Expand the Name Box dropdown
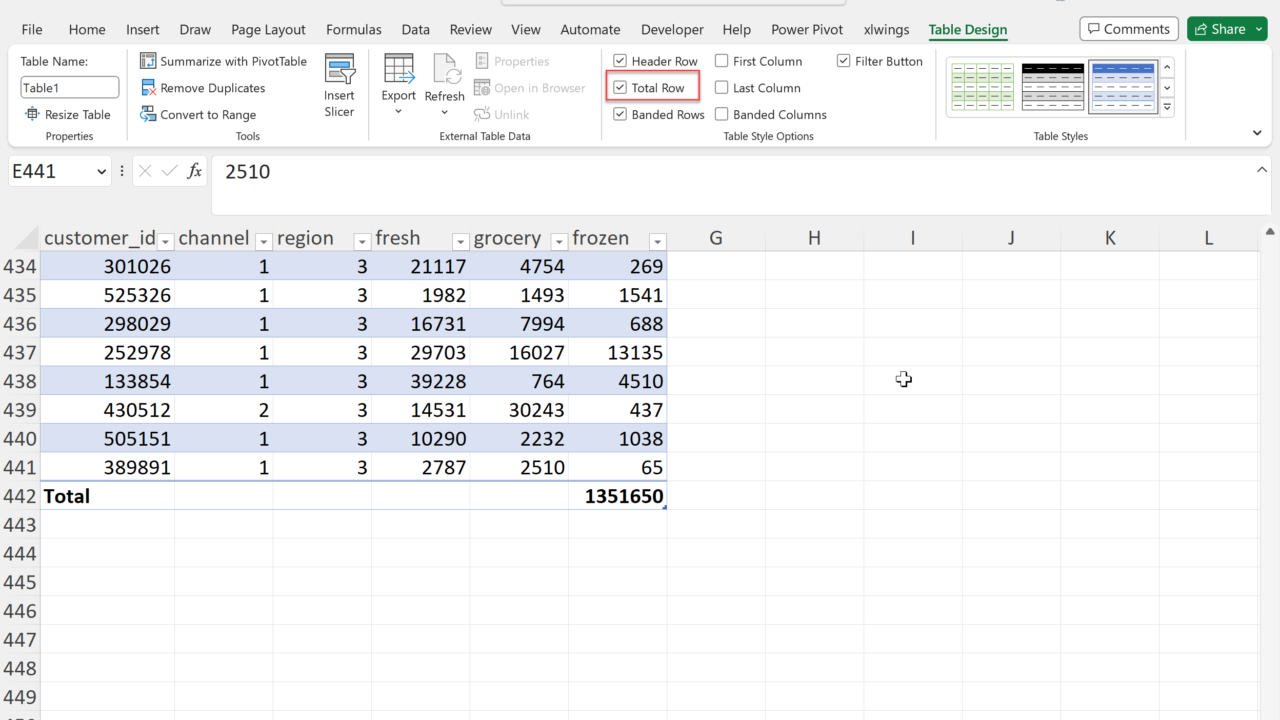 (101, 172)
